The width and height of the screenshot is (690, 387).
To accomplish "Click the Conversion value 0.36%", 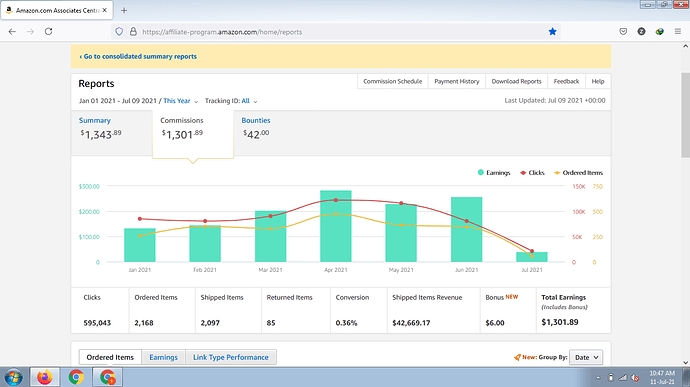I will [346, 323].
